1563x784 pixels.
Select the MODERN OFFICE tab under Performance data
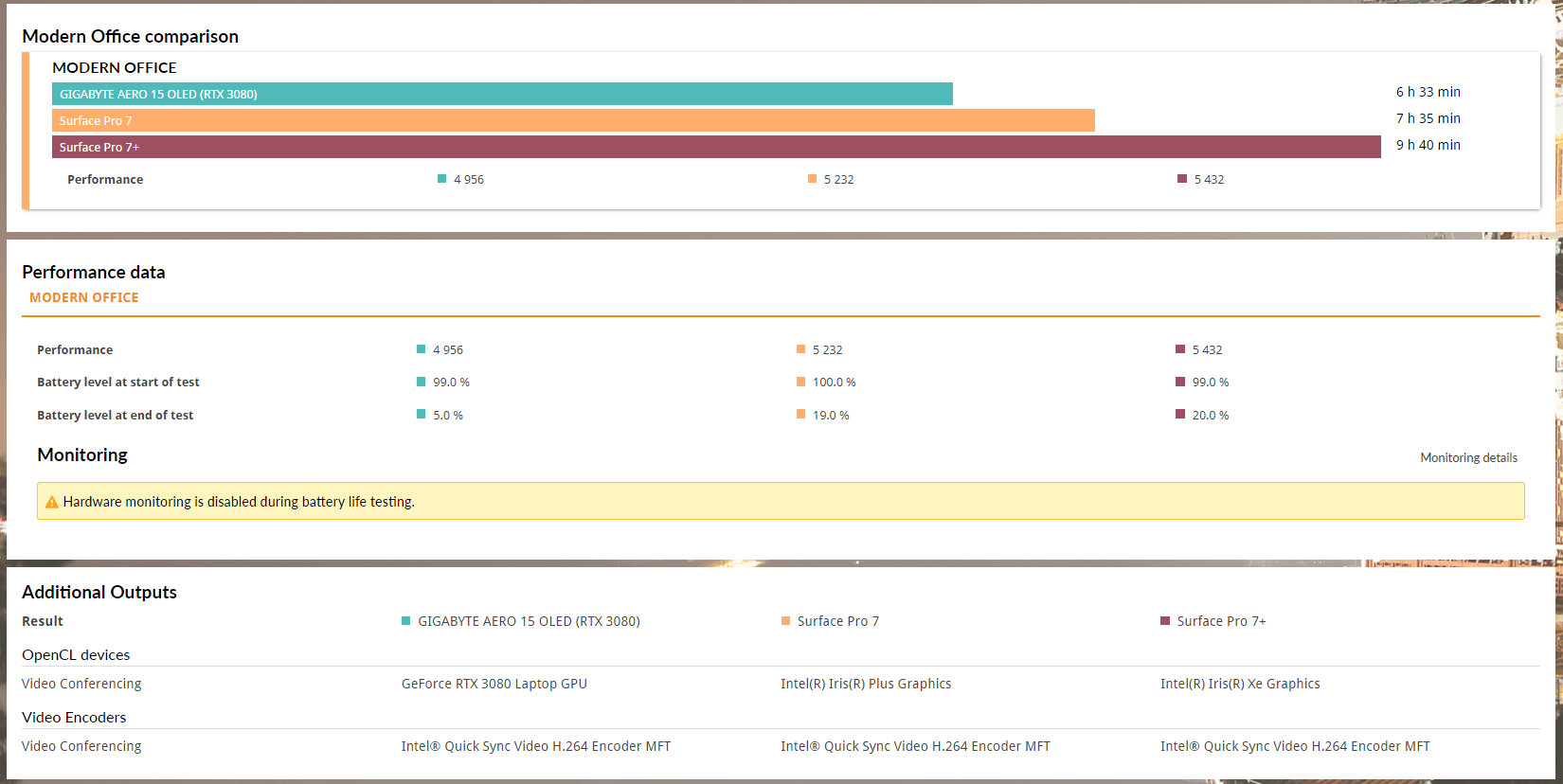click(x=84, y=297)
